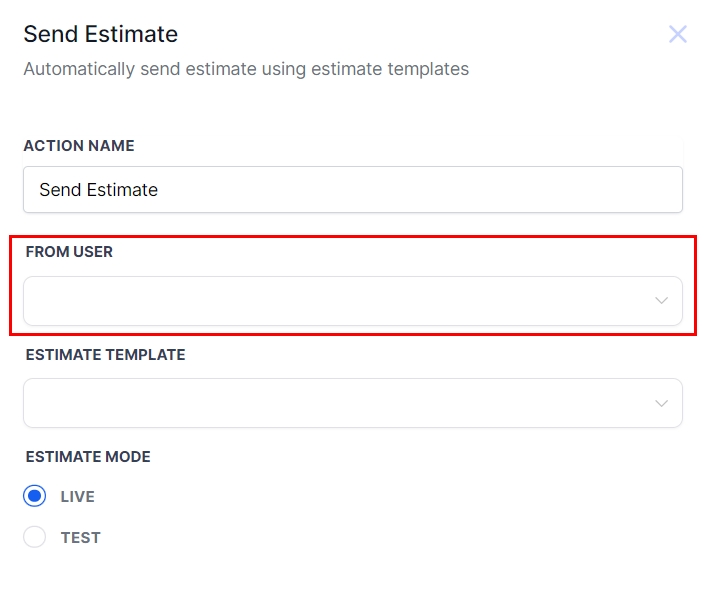Click the ESTIMATE TEMPLATE field label
The image size is (713, 606).
click(105, 354)
